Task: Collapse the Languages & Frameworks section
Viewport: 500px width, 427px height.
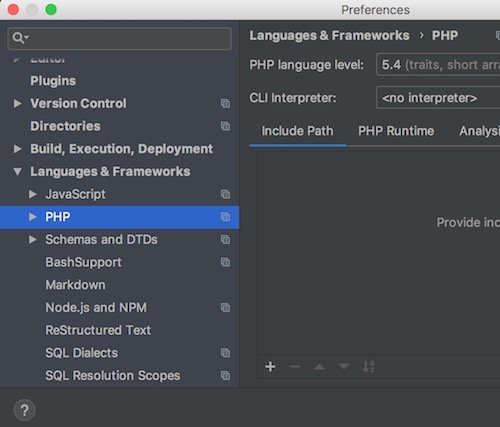Action: tap(17, 172)
